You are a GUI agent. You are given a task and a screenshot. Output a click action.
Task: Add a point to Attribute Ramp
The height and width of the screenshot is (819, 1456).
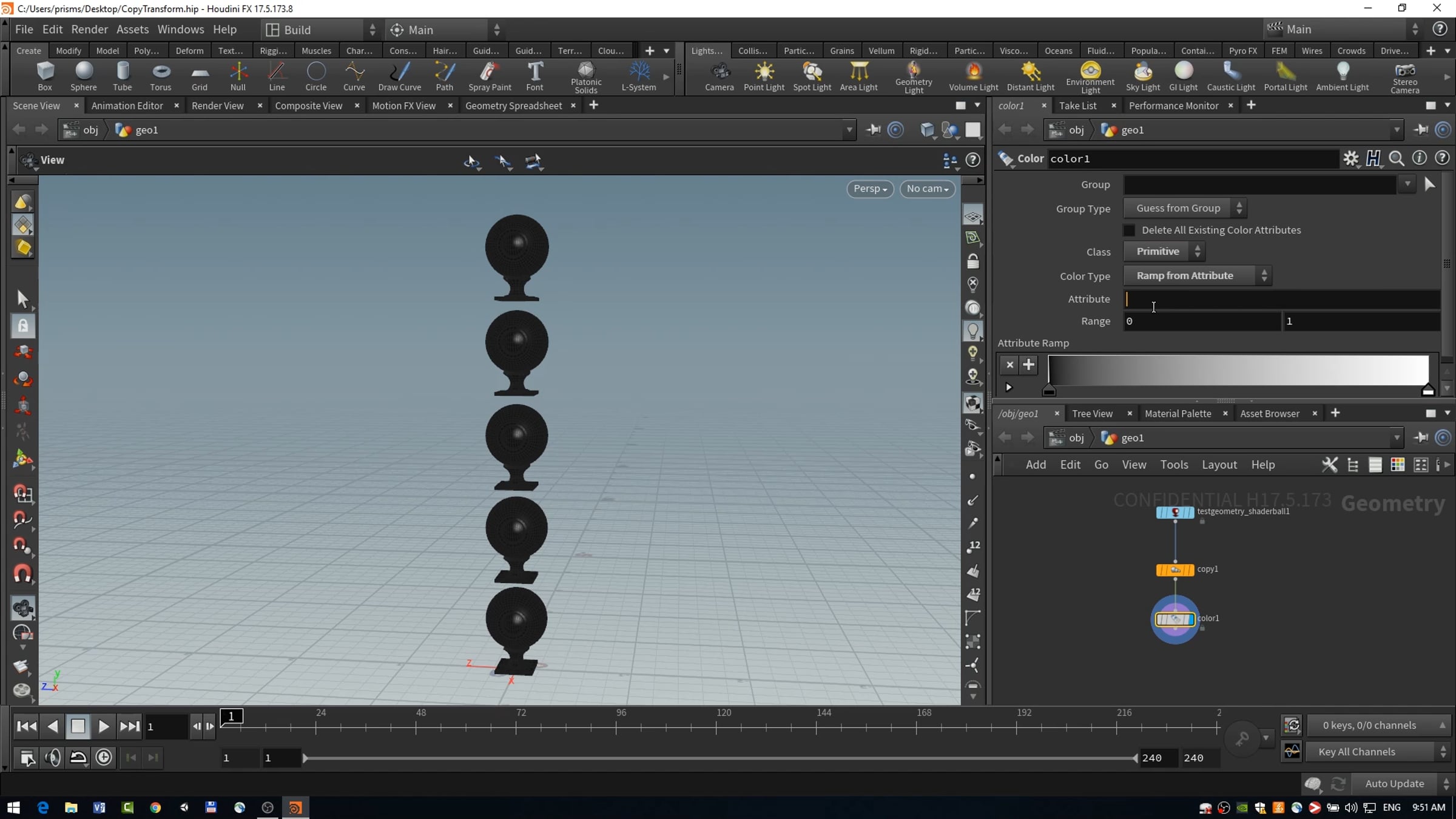1028,365
